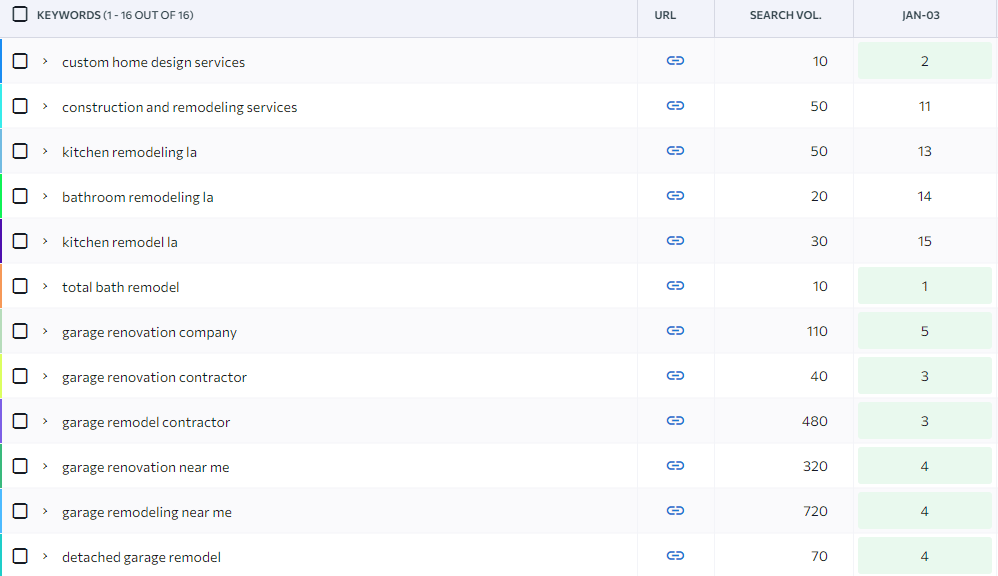Check the box for construction and remodeling services
This screenshot has height=576, width=998.
[20, 106]
